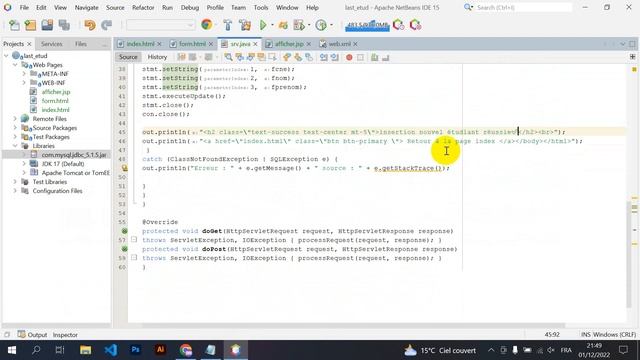Select form.html in project tree
The image size is (640, 360).
coord(55,101)
